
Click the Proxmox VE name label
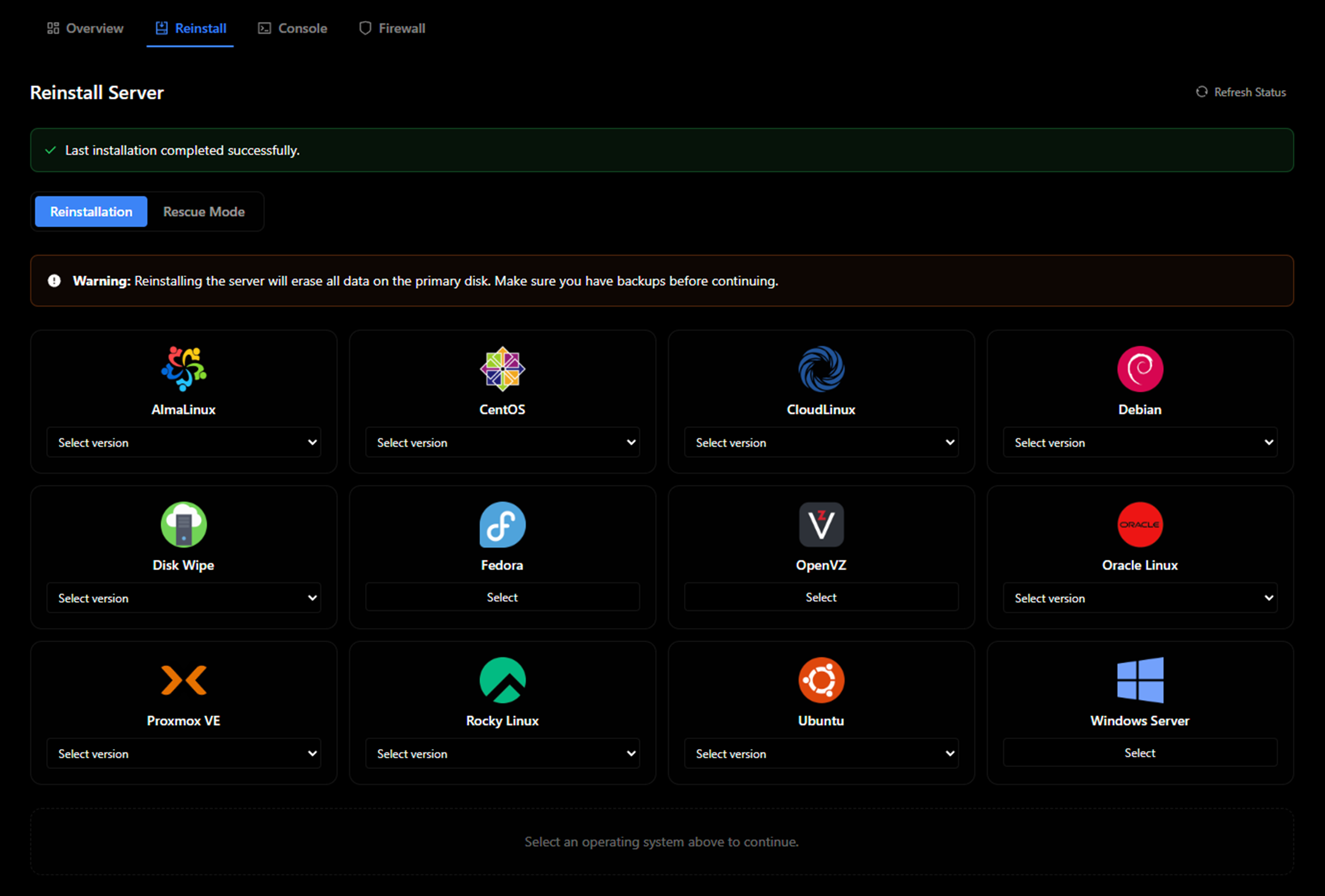pyautogui.click(x=183, y=721)
